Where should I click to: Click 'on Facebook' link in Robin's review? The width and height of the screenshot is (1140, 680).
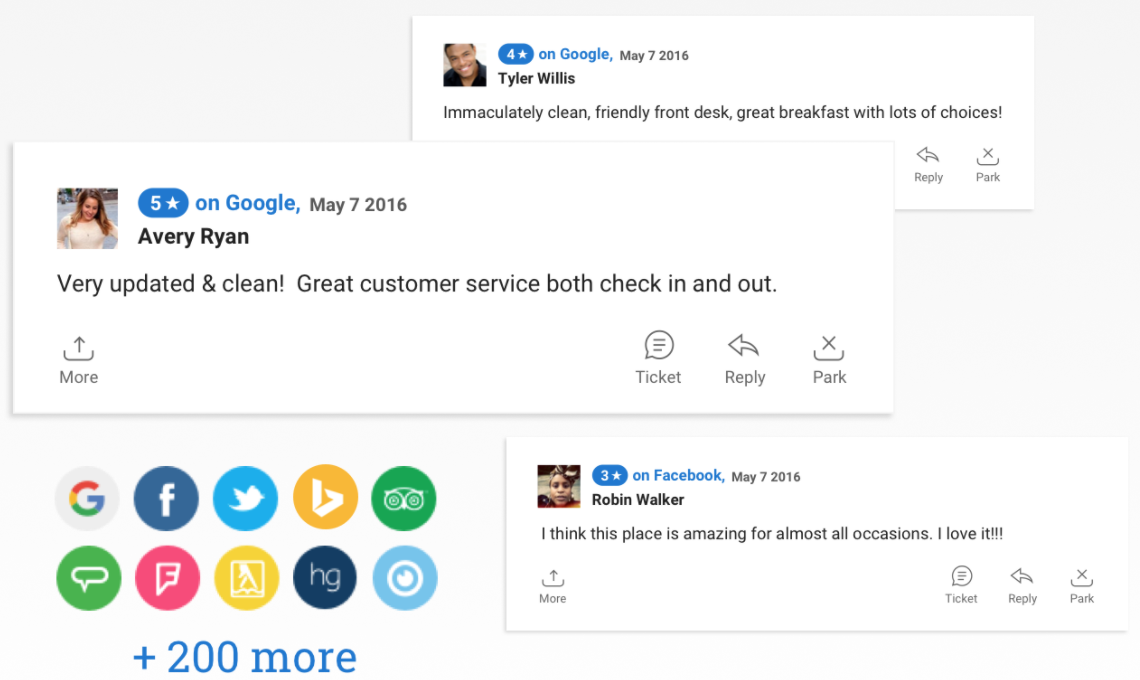click(x=678, y=476)
